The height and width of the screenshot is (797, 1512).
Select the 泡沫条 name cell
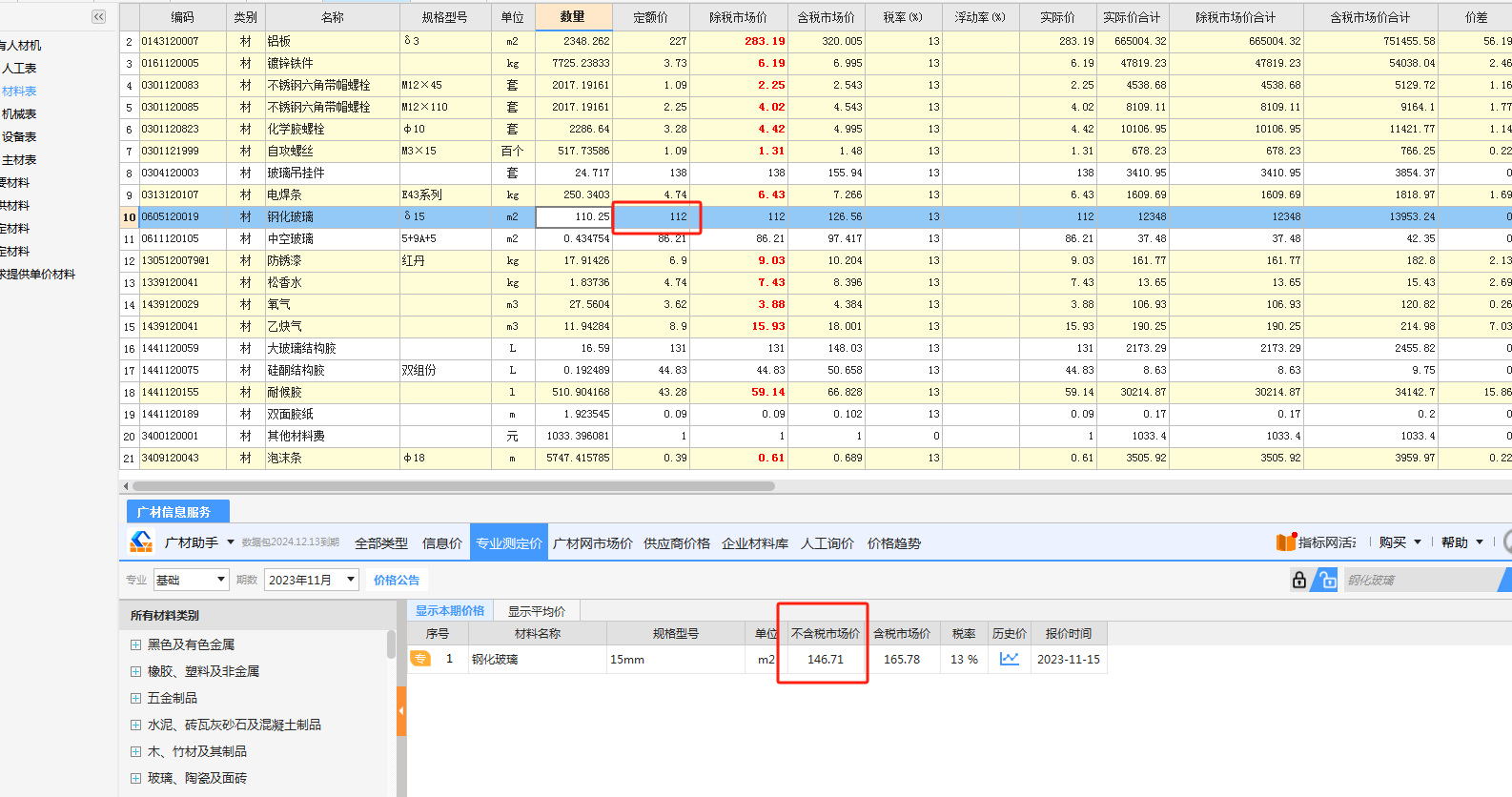(x=332, y=458)
